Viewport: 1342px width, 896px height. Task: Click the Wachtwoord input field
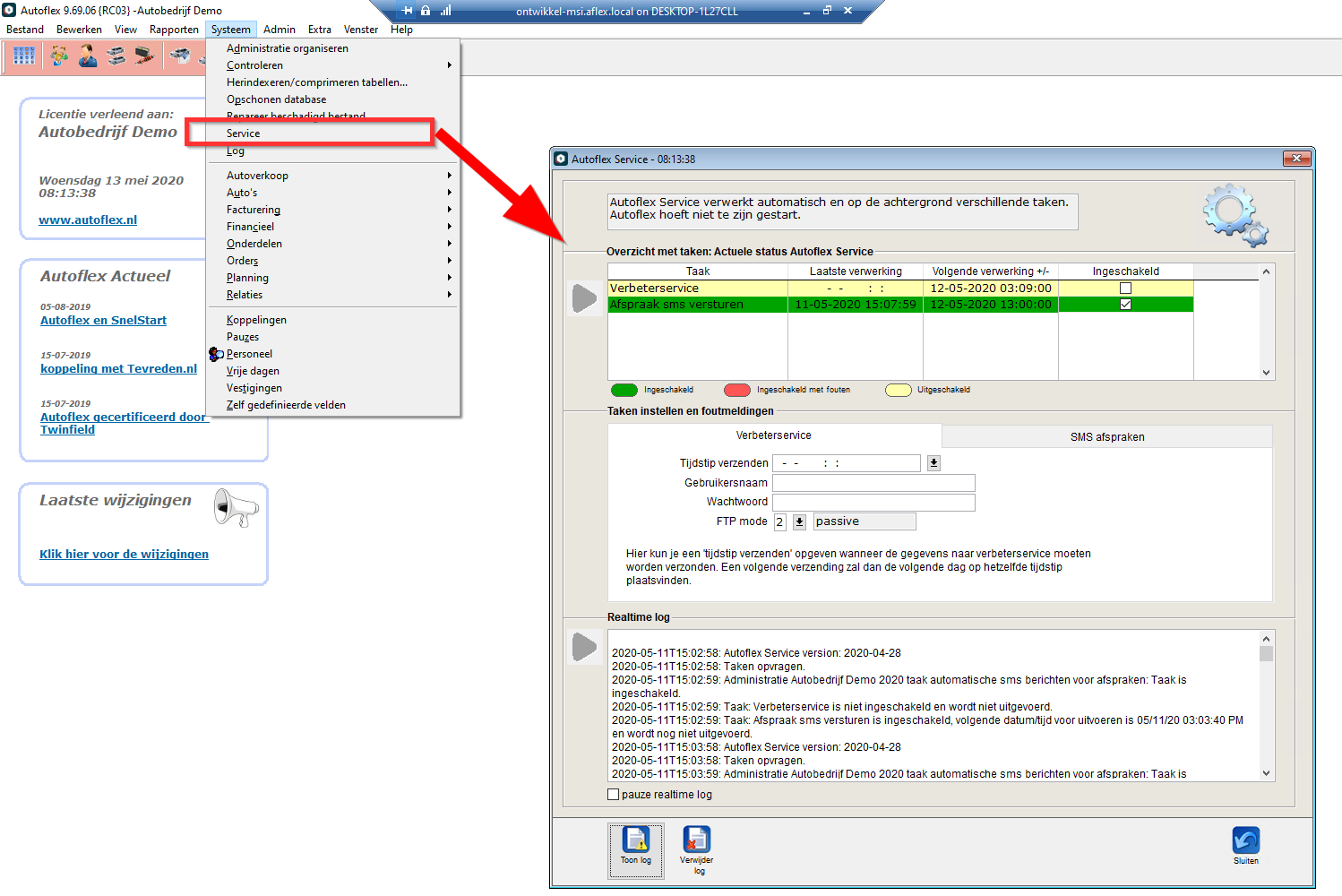[x=873, y=502]
